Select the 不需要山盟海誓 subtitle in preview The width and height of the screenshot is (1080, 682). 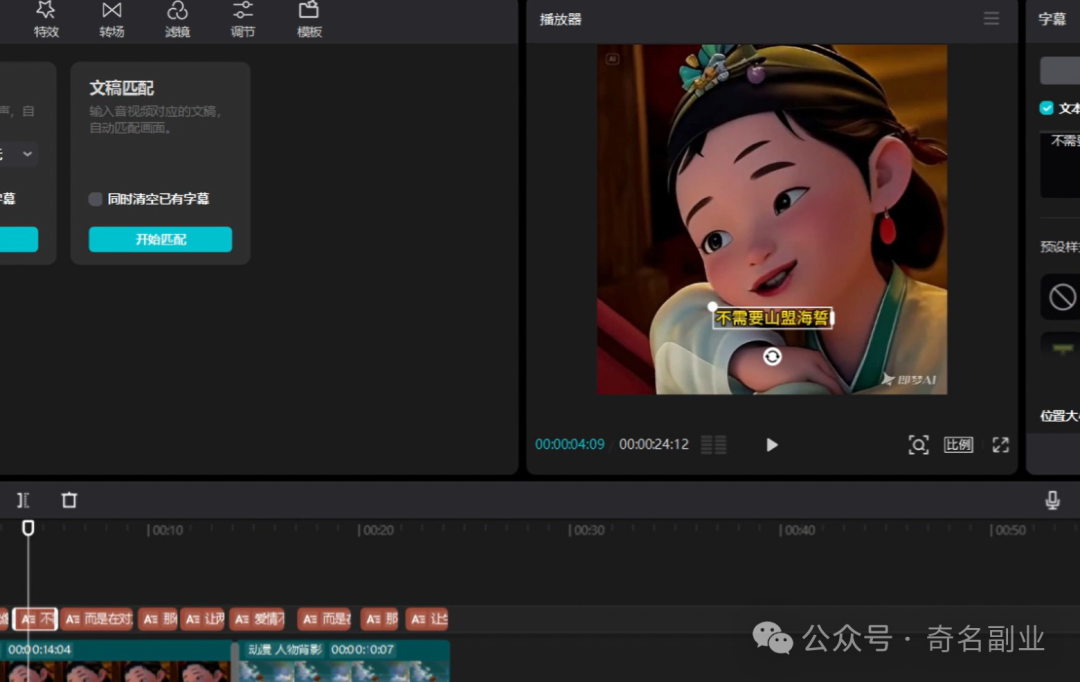pyautogui.click(x=772, y=318)
